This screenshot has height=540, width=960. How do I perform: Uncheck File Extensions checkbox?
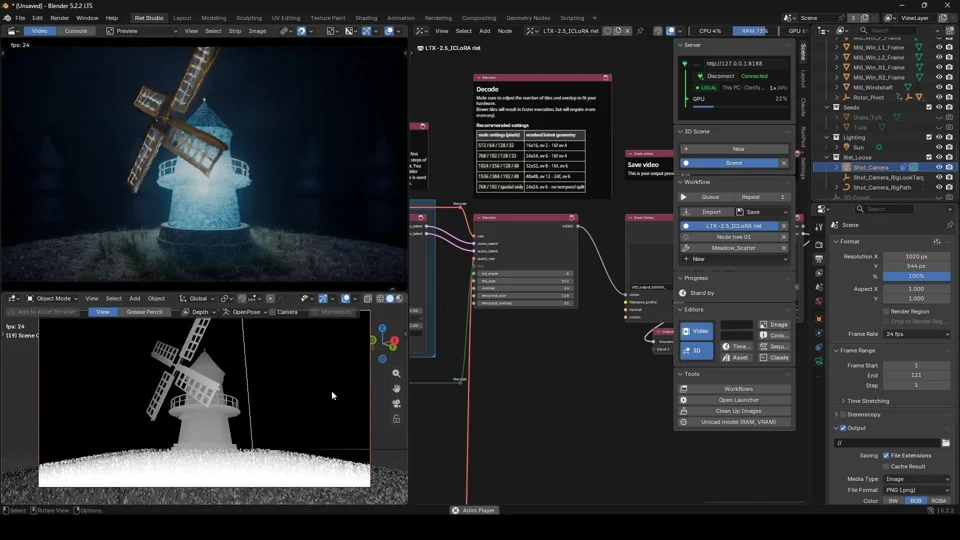click(886, 456)
